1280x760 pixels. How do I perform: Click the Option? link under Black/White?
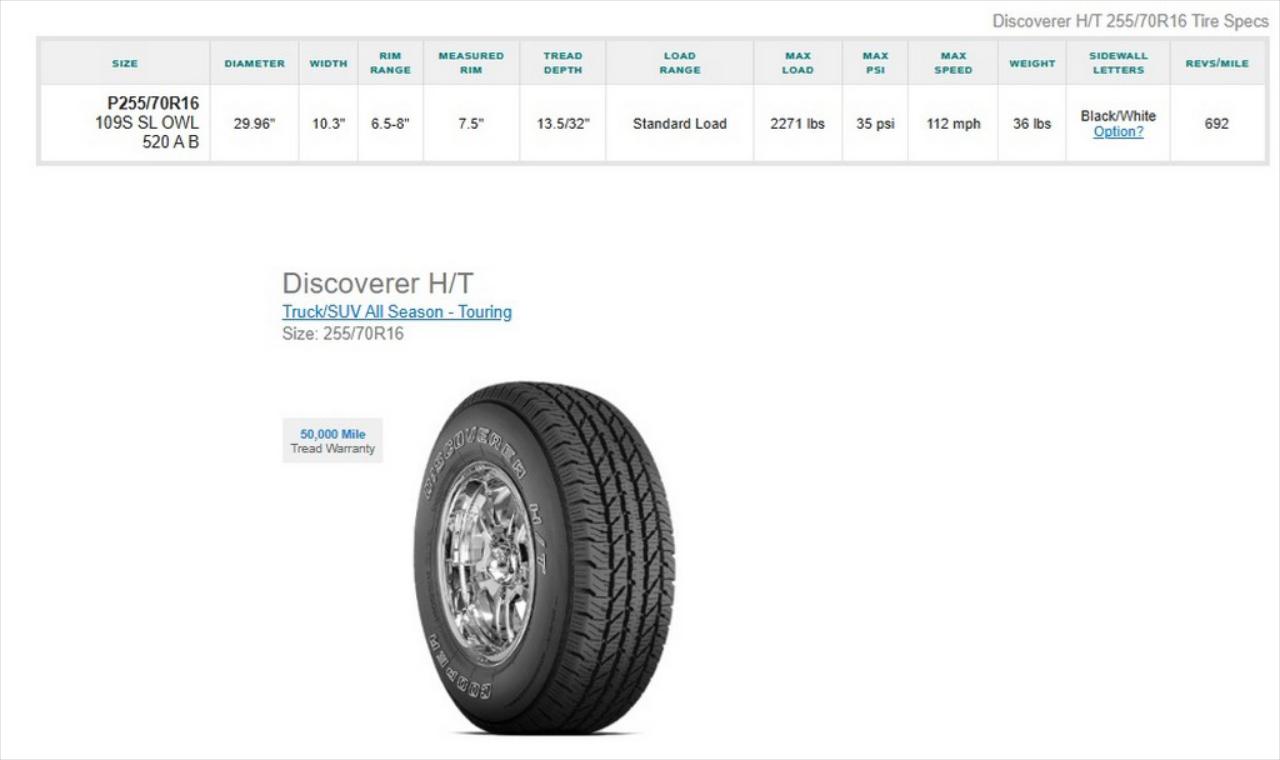tap(1118, 132)
